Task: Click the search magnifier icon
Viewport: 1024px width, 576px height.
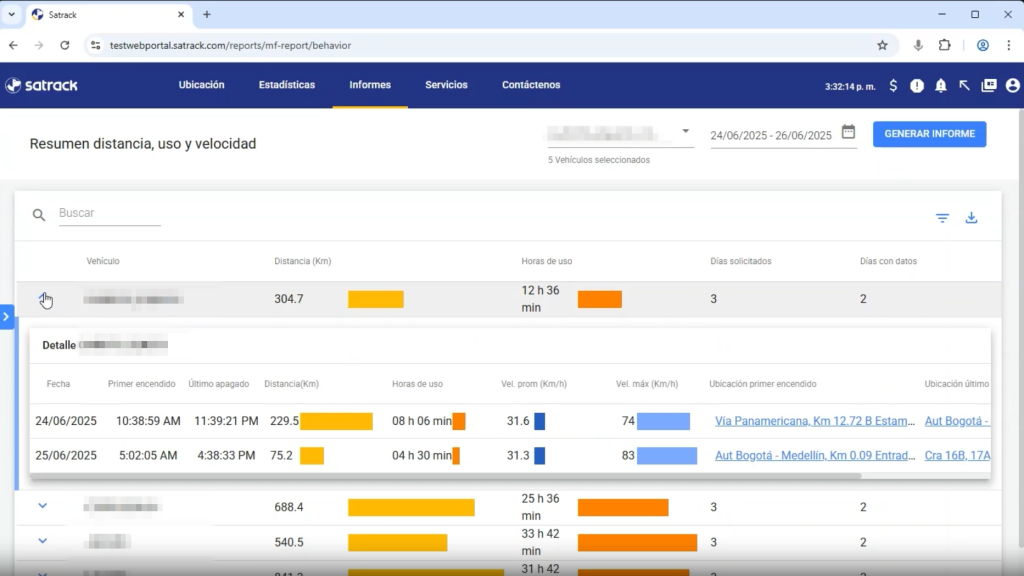Action: [39, 215]
